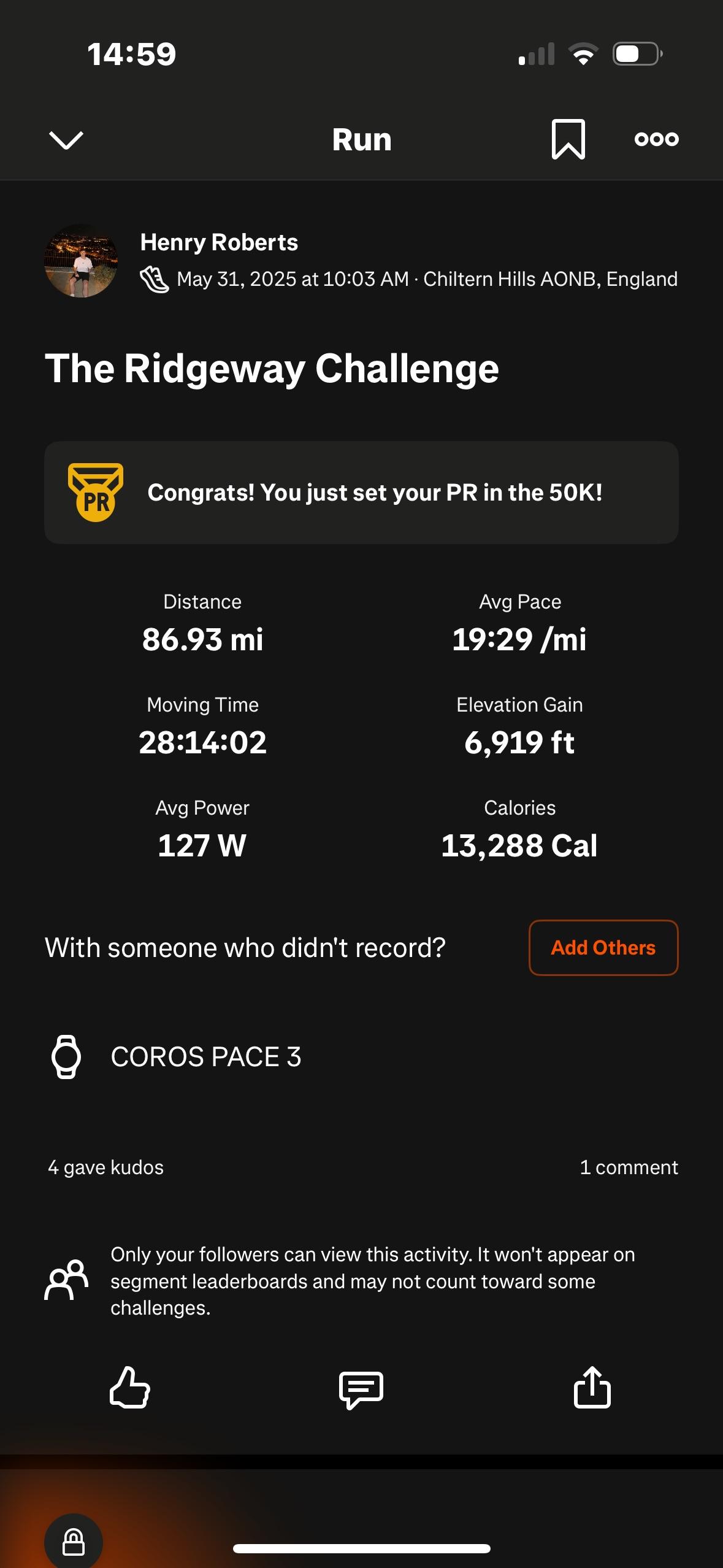Image resolution: width=723 pixels, height=1568 pixels.
Task: Tap the followers visibility icon
Action: [66, 1280]
